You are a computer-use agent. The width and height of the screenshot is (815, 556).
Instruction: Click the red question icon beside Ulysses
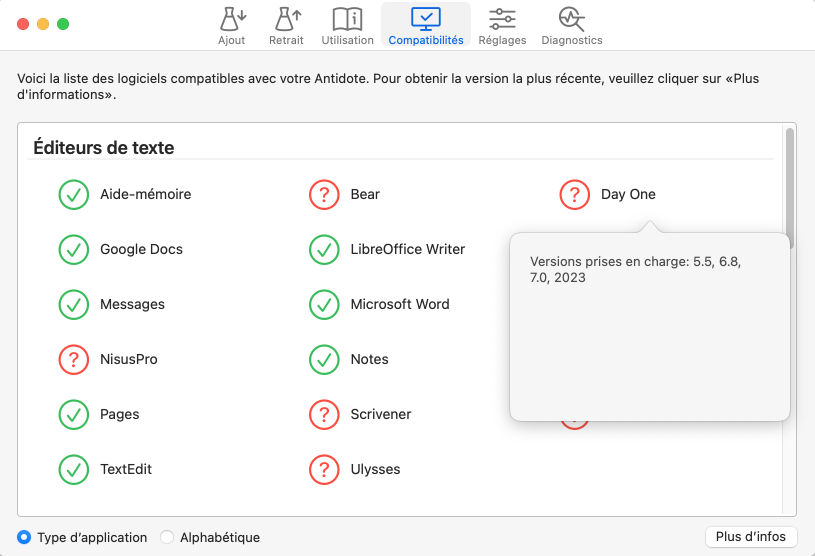324,470
